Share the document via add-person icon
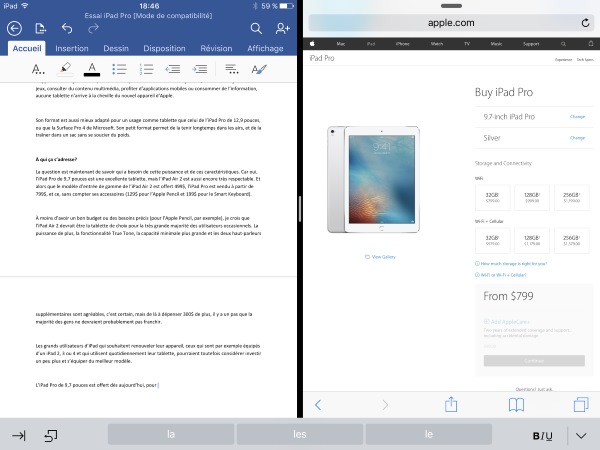The width and height of the screenshot is (600, 450). (x=282, y=28)
